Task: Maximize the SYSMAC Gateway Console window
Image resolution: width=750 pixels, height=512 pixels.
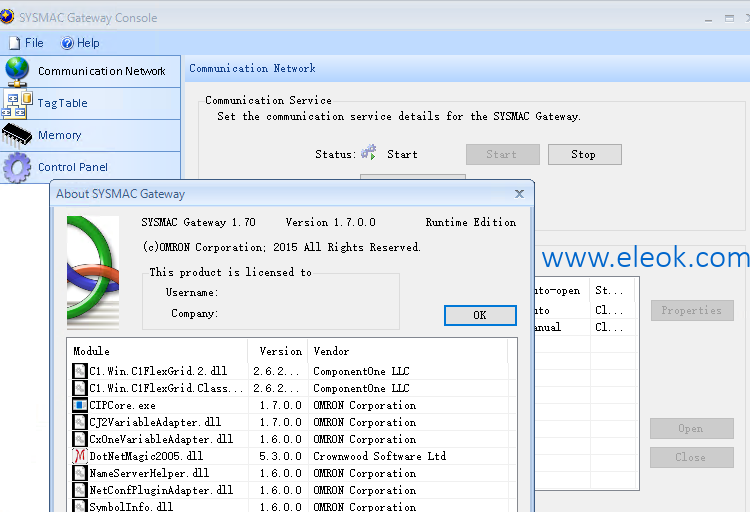Action: [729, 18]
